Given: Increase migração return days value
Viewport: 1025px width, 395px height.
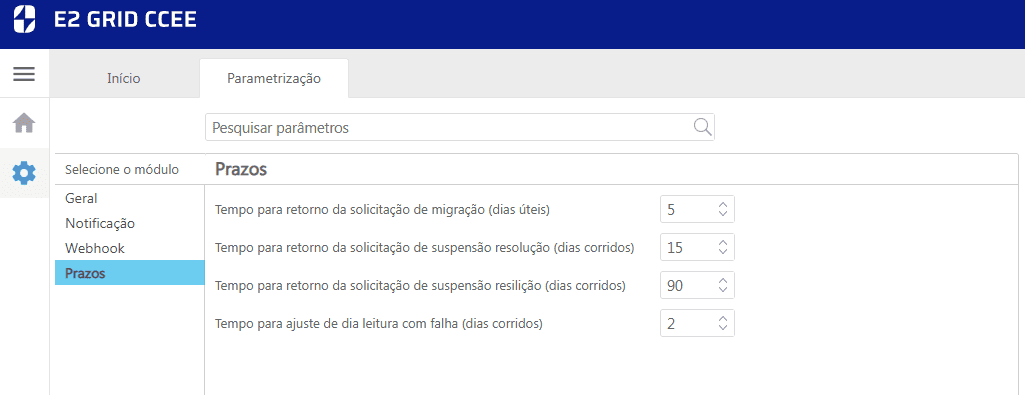Looking at the screenshot, I should (722, 205).
